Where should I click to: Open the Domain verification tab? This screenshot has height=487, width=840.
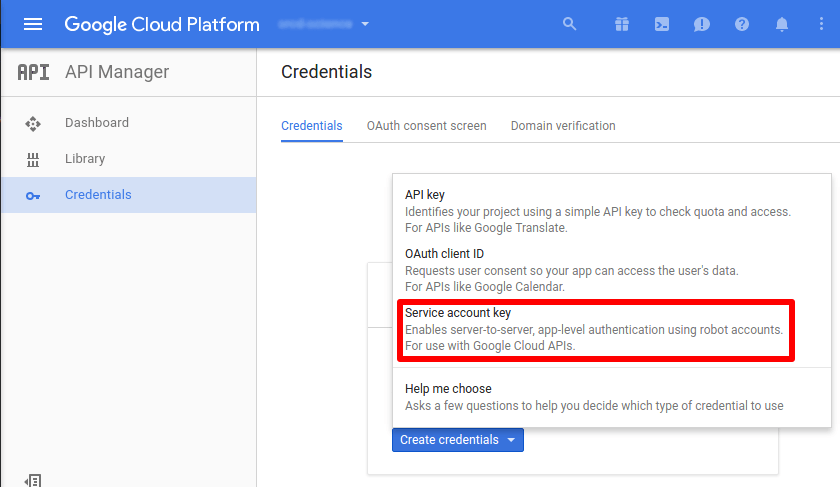[563, 126]
